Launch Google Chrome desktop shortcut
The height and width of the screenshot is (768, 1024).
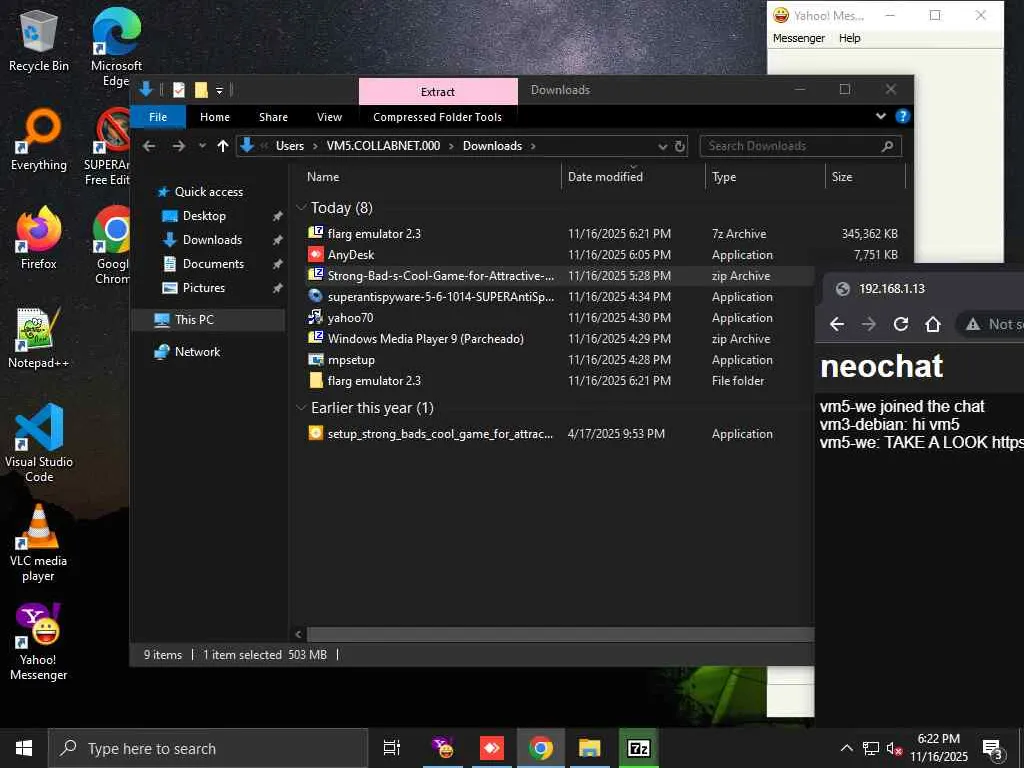tap(112, 246)
